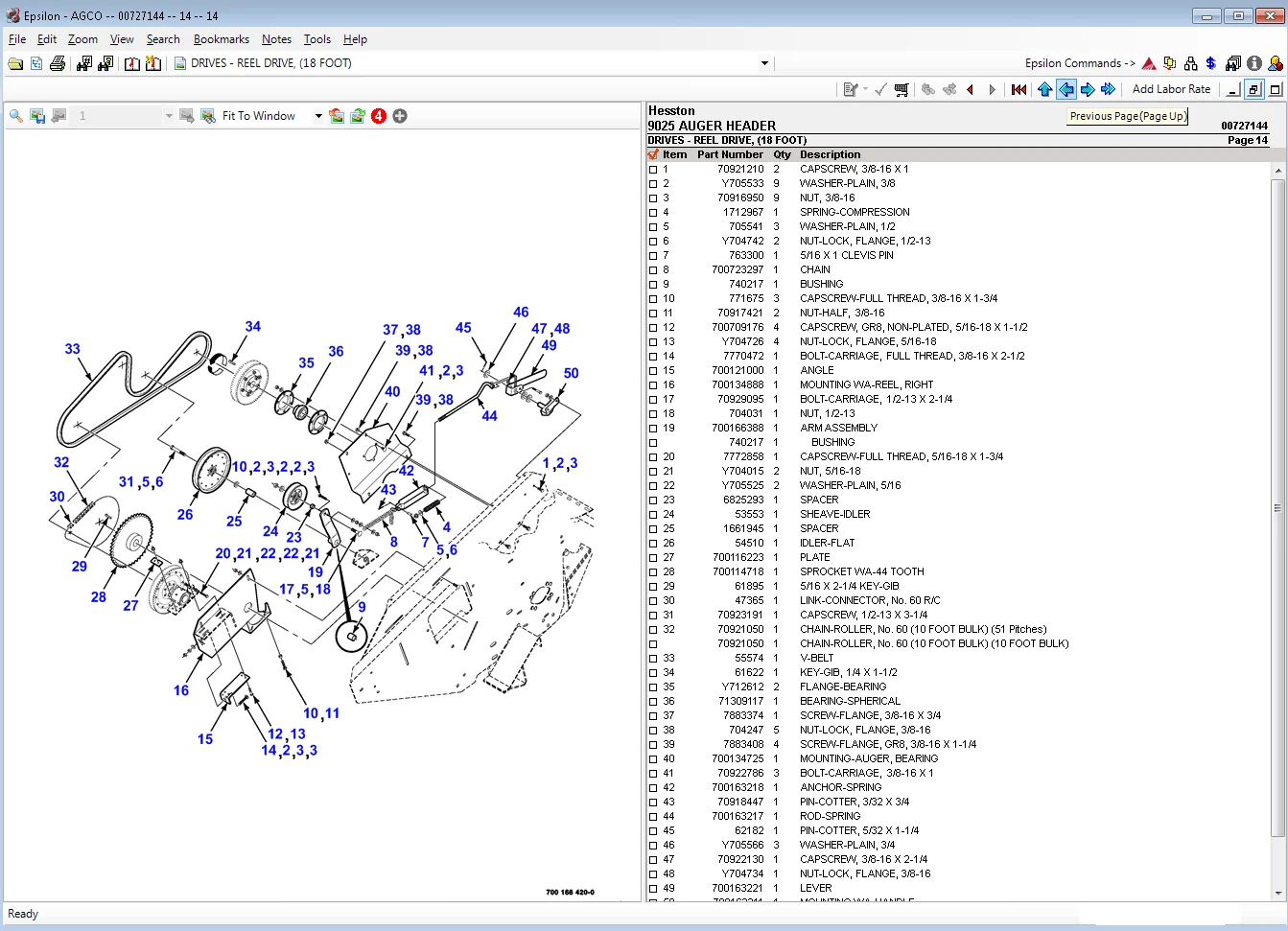The height and width of the screenshot is (931, 1288).
Task: Click the blue dollar sign icon
Action: pos(1211,63)
